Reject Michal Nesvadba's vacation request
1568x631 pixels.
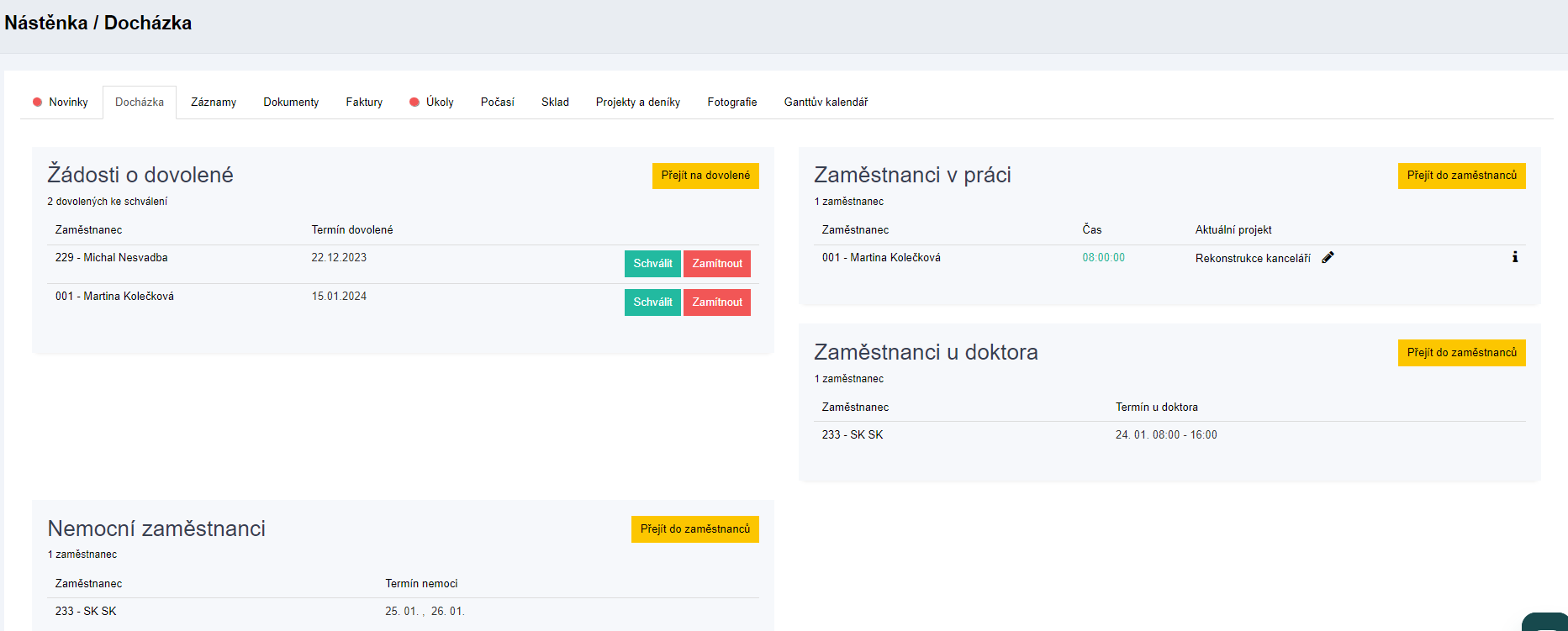click(x=716, y=264)
